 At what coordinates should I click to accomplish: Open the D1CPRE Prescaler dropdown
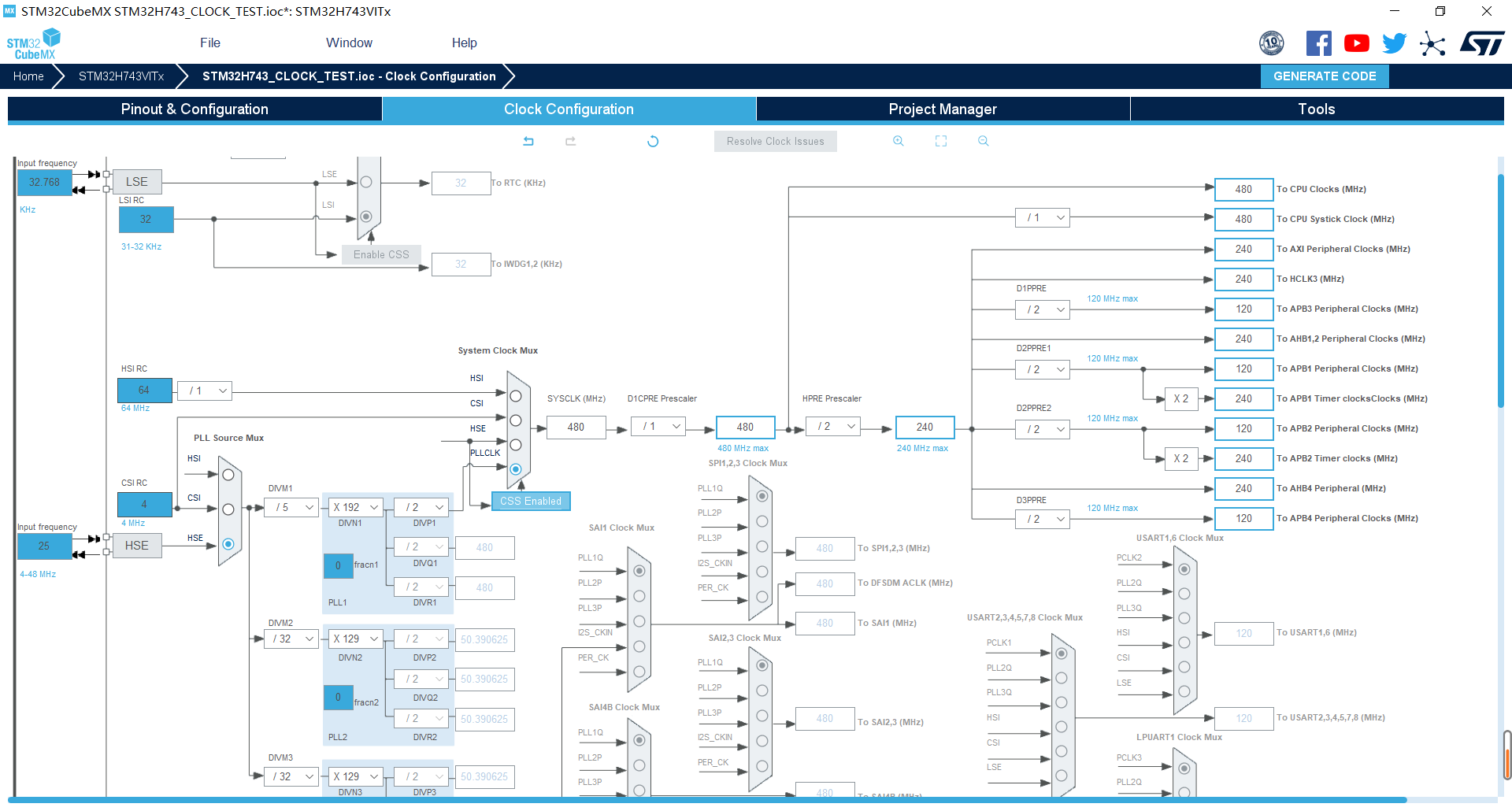pos(658,427)
